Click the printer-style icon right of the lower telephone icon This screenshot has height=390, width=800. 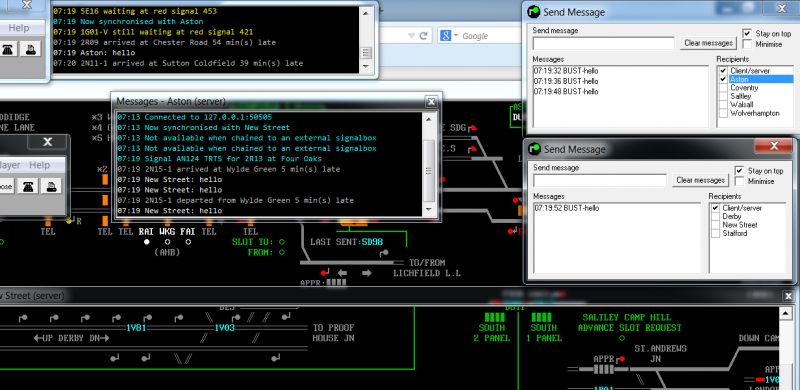[51, 186]
